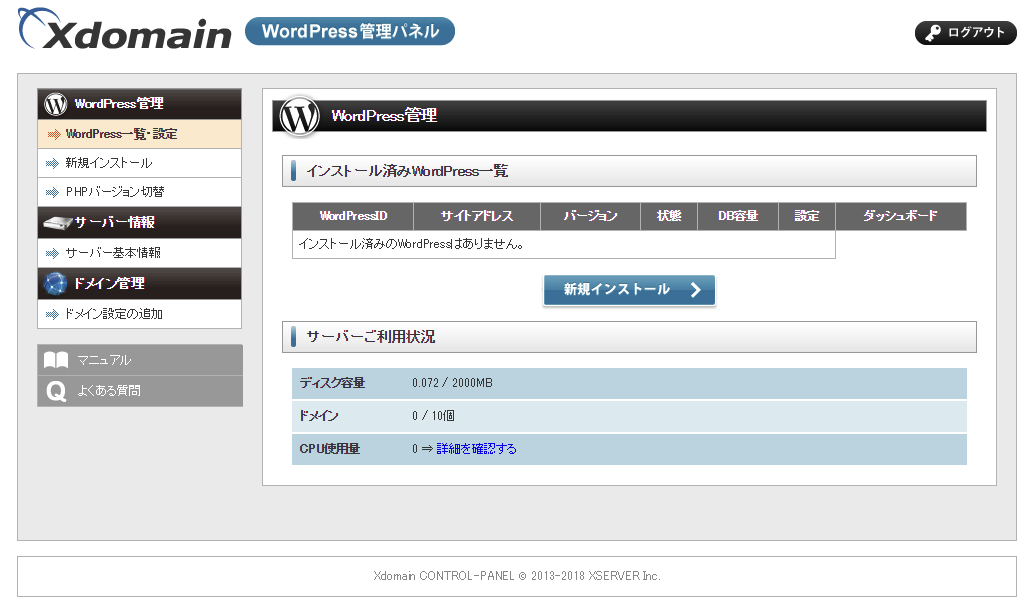Select 新規インストール in the sidebar menu
This screenshot has width=1029, height=606.
(x=108, y=163)
